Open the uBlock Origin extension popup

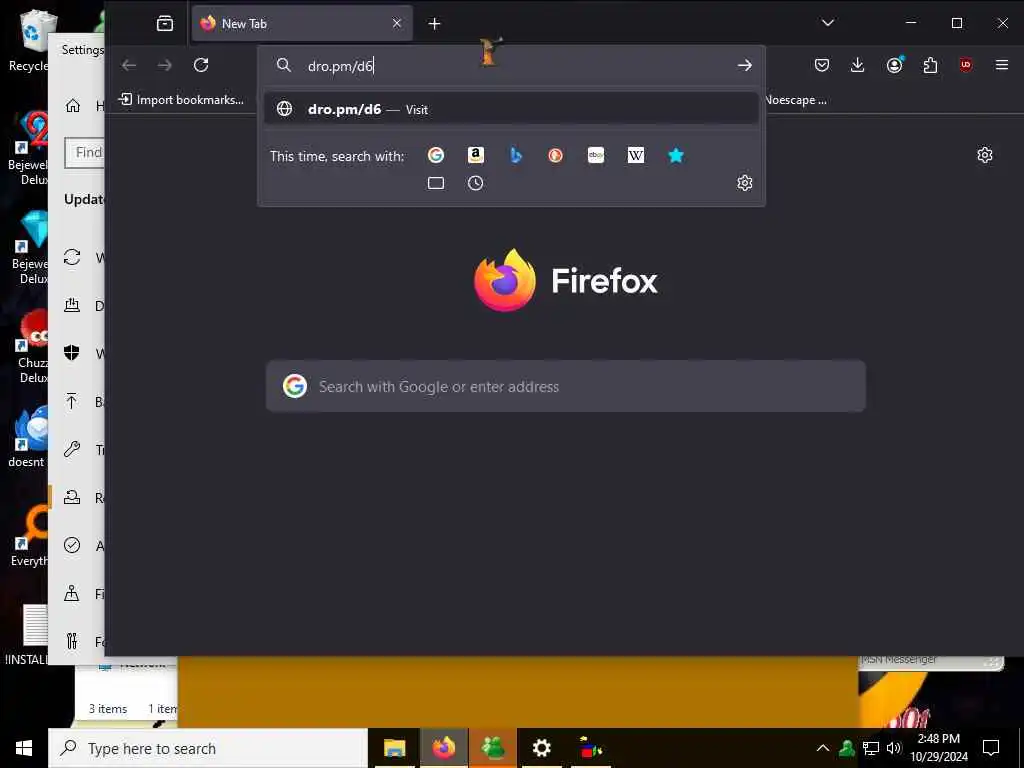966,65
